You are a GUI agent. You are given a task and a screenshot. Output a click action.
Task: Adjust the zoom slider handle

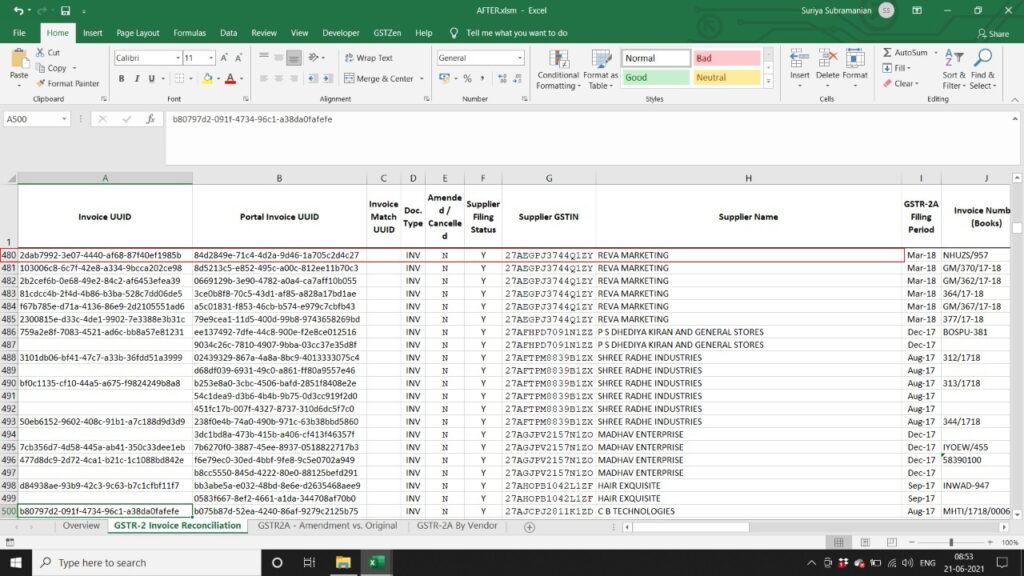tap(951, 542)
